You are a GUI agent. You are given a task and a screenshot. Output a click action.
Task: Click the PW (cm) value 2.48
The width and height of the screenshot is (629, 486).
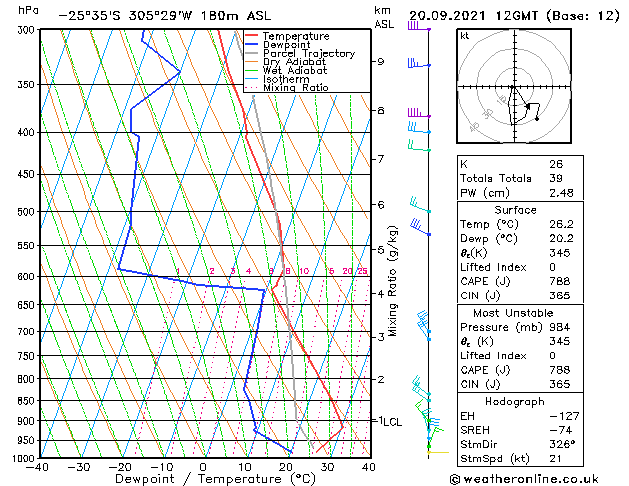(x=561, y=193)
